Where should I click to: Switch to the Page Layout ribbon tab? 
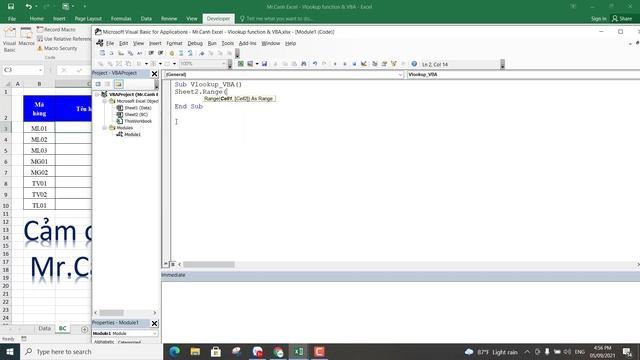88,19
